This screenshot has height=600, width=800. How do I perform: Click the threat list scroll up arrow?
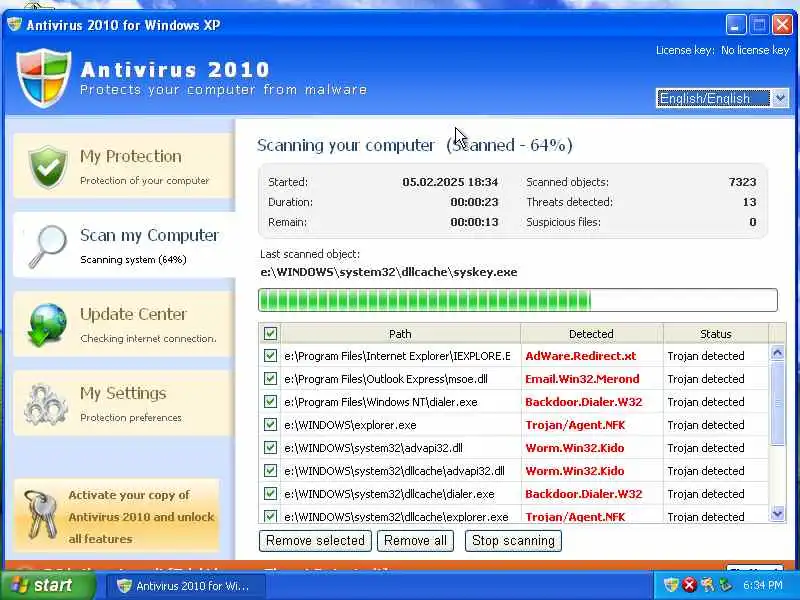point(777,353)
